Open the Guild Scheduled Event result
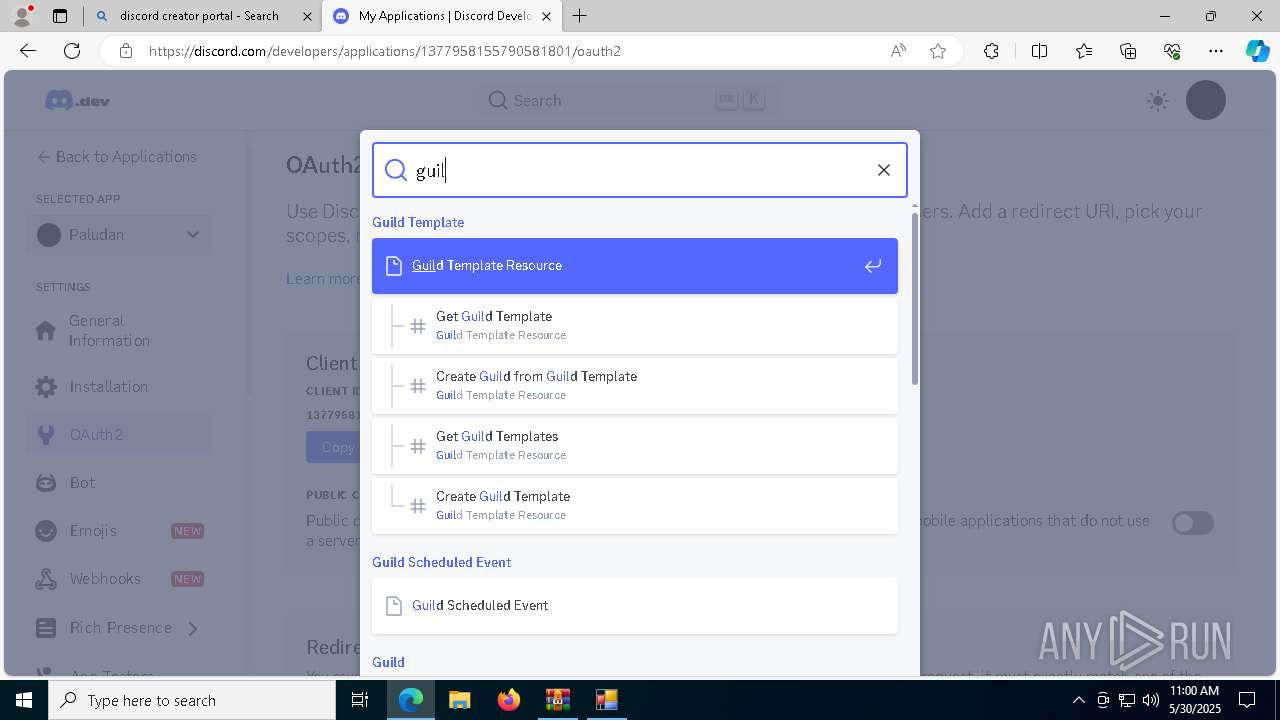This screenshot has height=720, width=1280. tap(635, 605)
